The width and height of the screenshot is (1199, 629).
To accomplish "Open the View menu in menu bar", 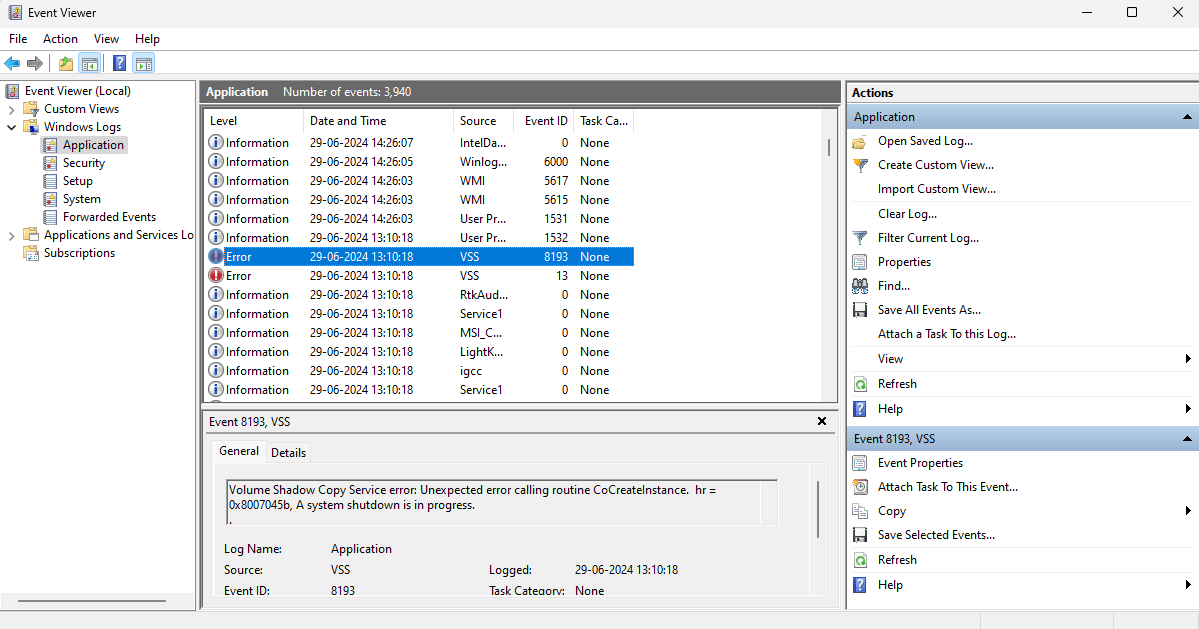I will [106, 39].
